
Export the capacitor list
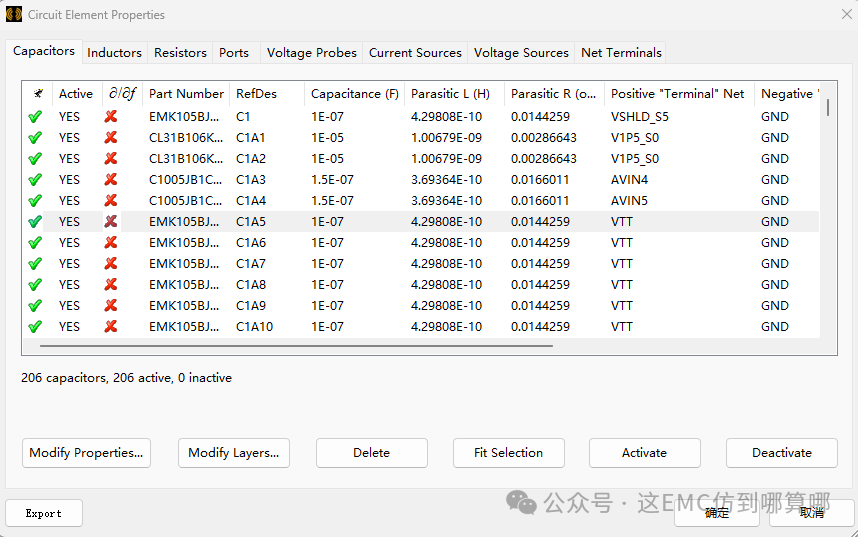pos(44,513)
